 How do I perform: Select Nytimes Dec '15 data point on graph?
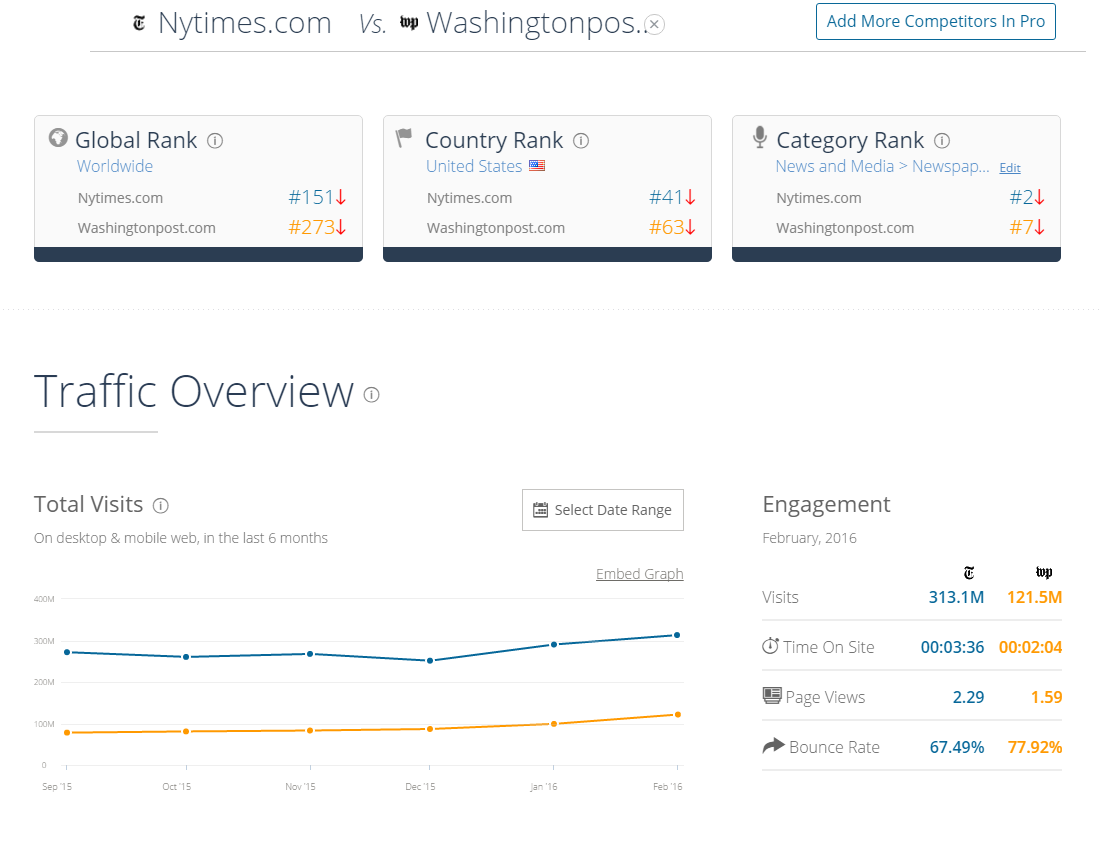coord(430,660)
